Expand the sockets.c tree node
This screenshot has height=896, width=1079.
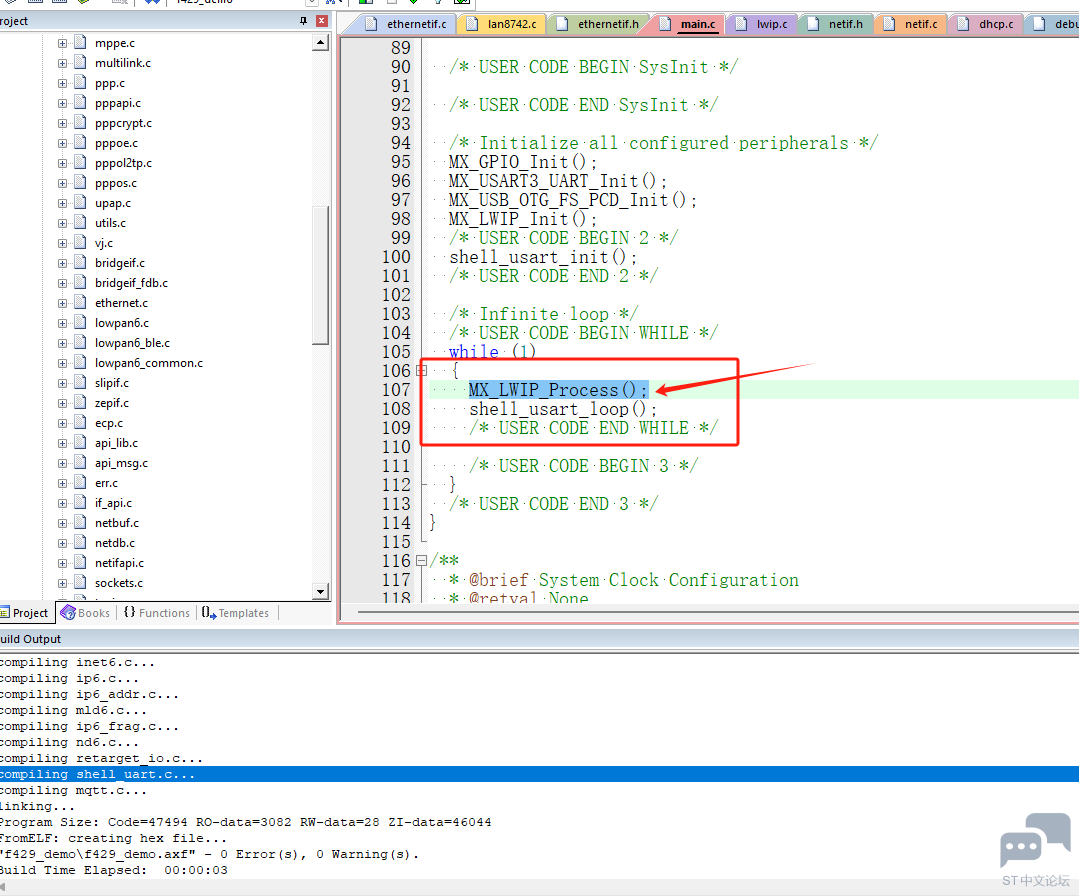63,583
